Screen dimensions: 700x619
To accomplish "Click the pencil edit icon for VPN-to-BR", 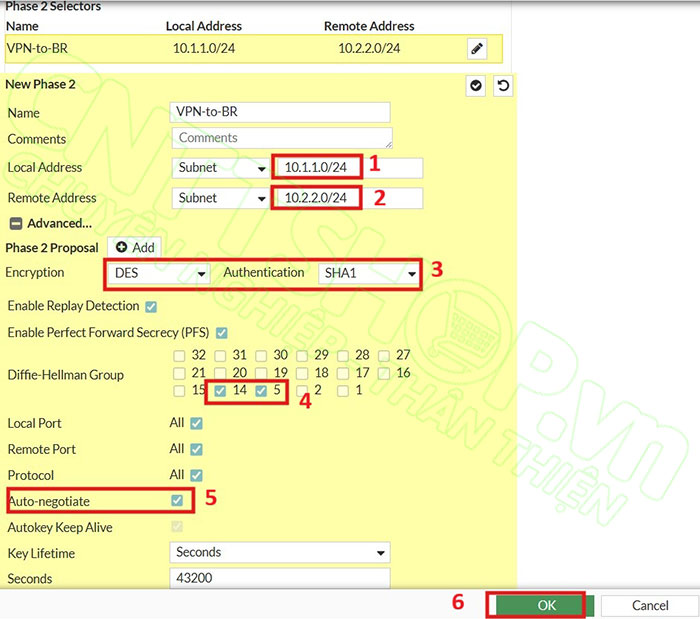I will tap(477, 48).
